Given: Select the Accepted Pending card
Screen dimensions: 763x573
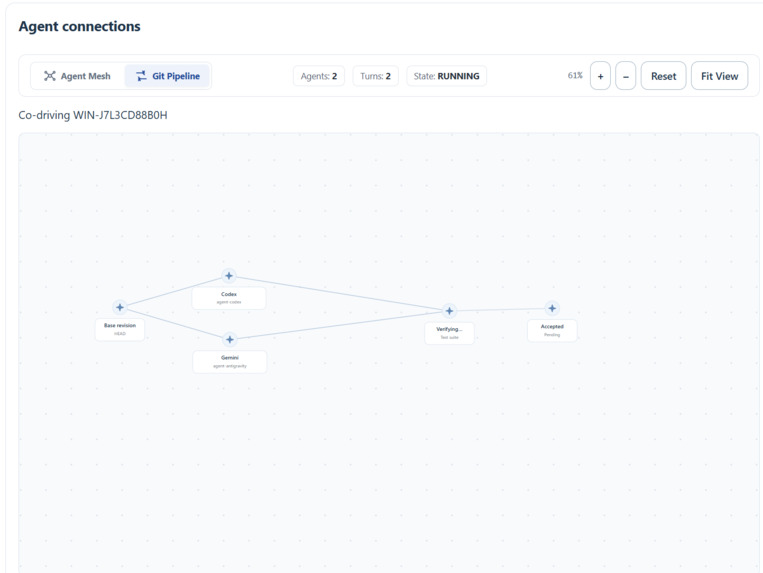Looking at the screenshot, I should coord(552,331).
